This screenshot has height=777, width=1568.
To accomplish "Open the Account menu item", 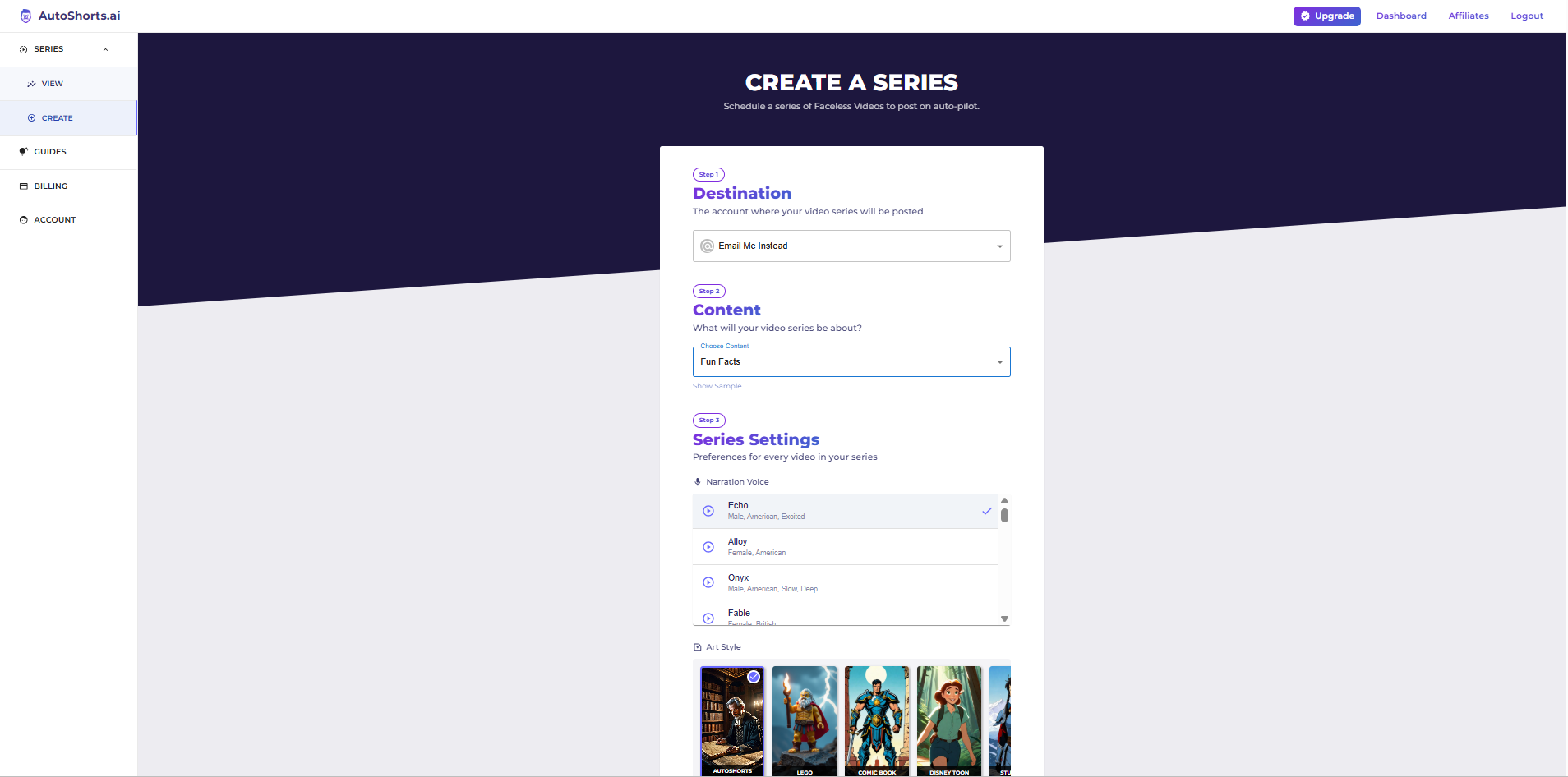I will (x=69, y=220).
